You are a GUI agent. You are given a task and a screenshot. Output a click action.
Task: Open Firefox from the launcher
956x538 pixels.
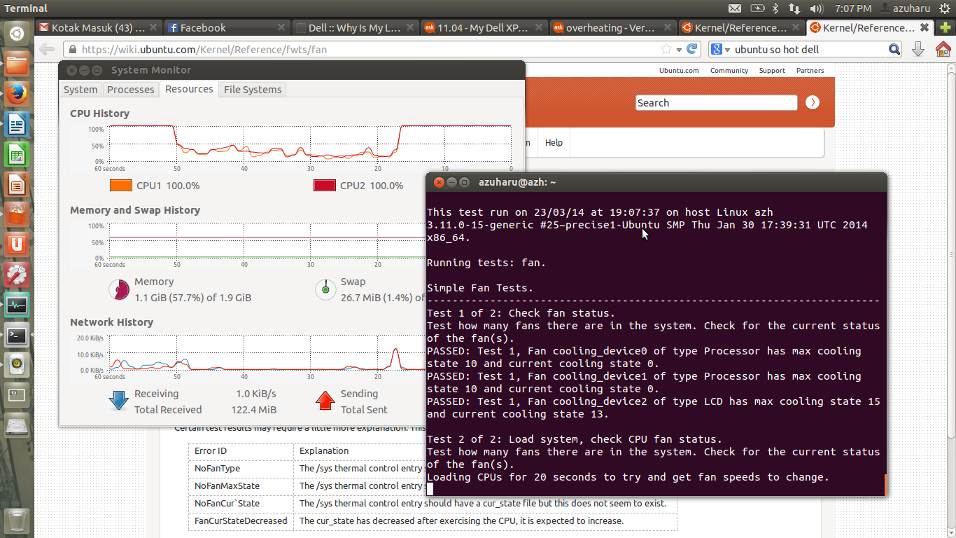click(17, 95)
